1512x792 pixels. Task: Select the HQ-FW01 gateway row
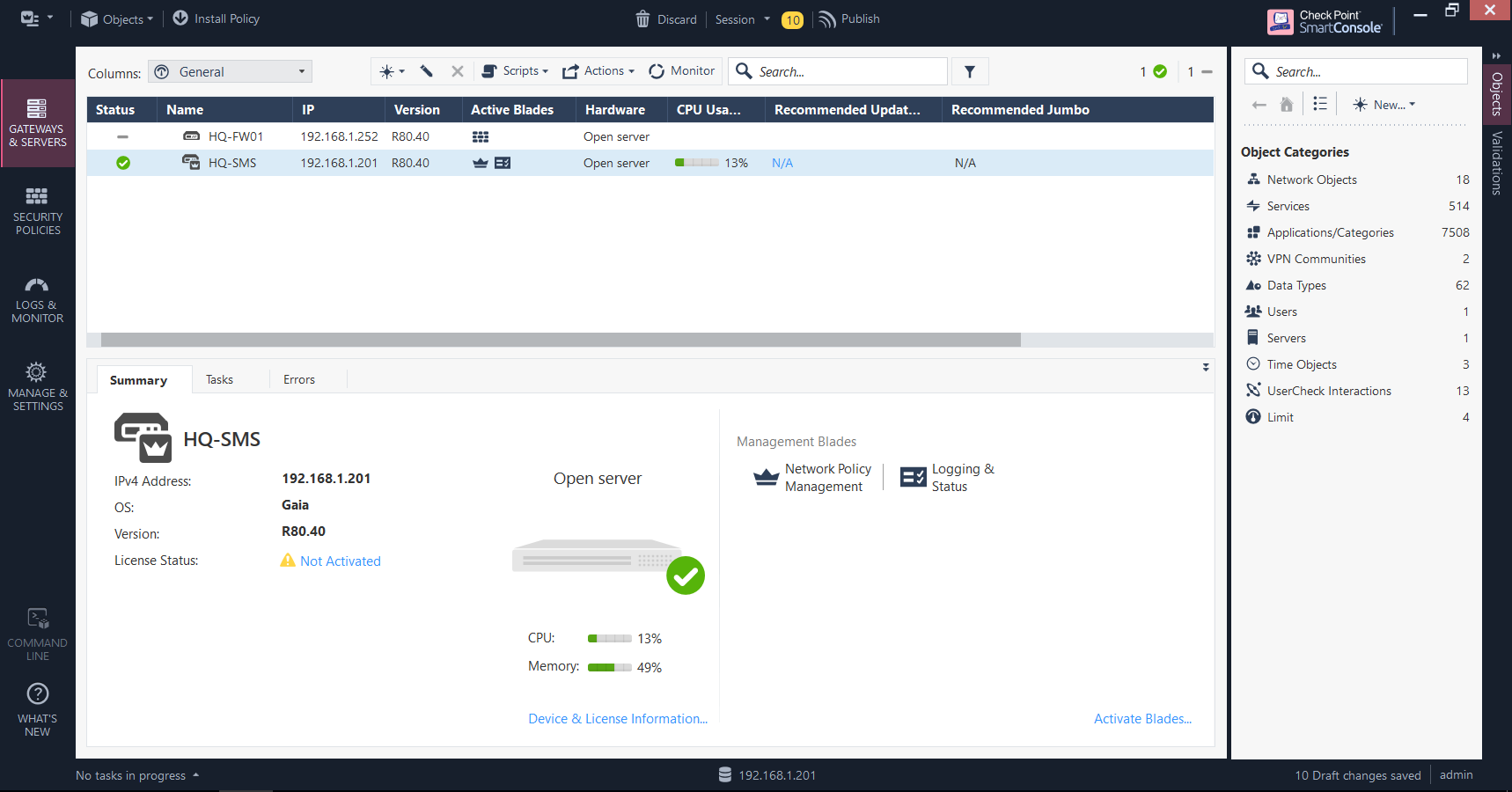pos(650,136)
